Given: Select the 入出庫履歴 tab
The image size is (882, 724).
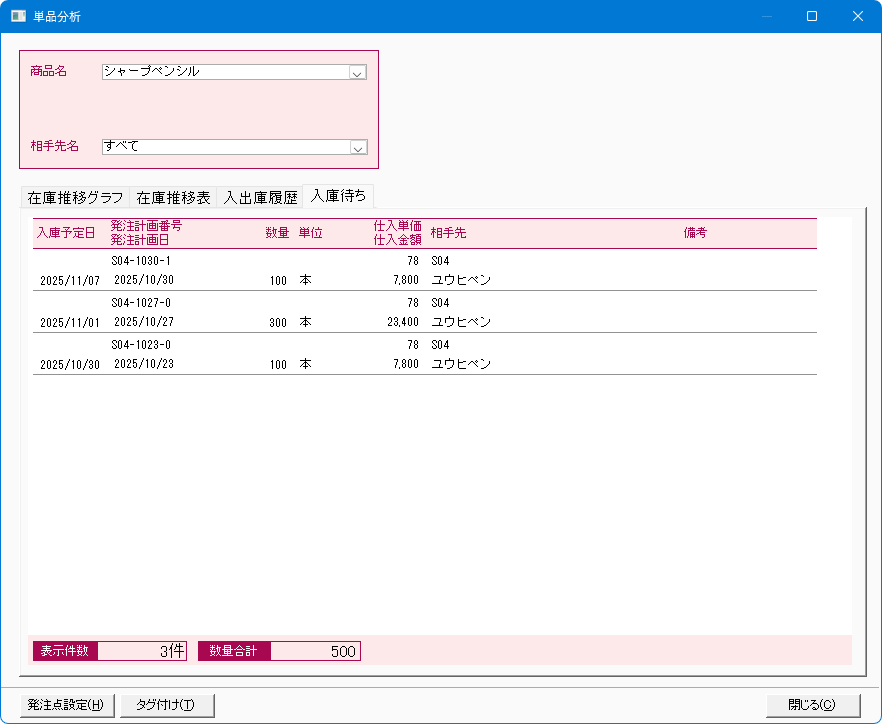Looking at the screenshot, I should tap(260, 197).
